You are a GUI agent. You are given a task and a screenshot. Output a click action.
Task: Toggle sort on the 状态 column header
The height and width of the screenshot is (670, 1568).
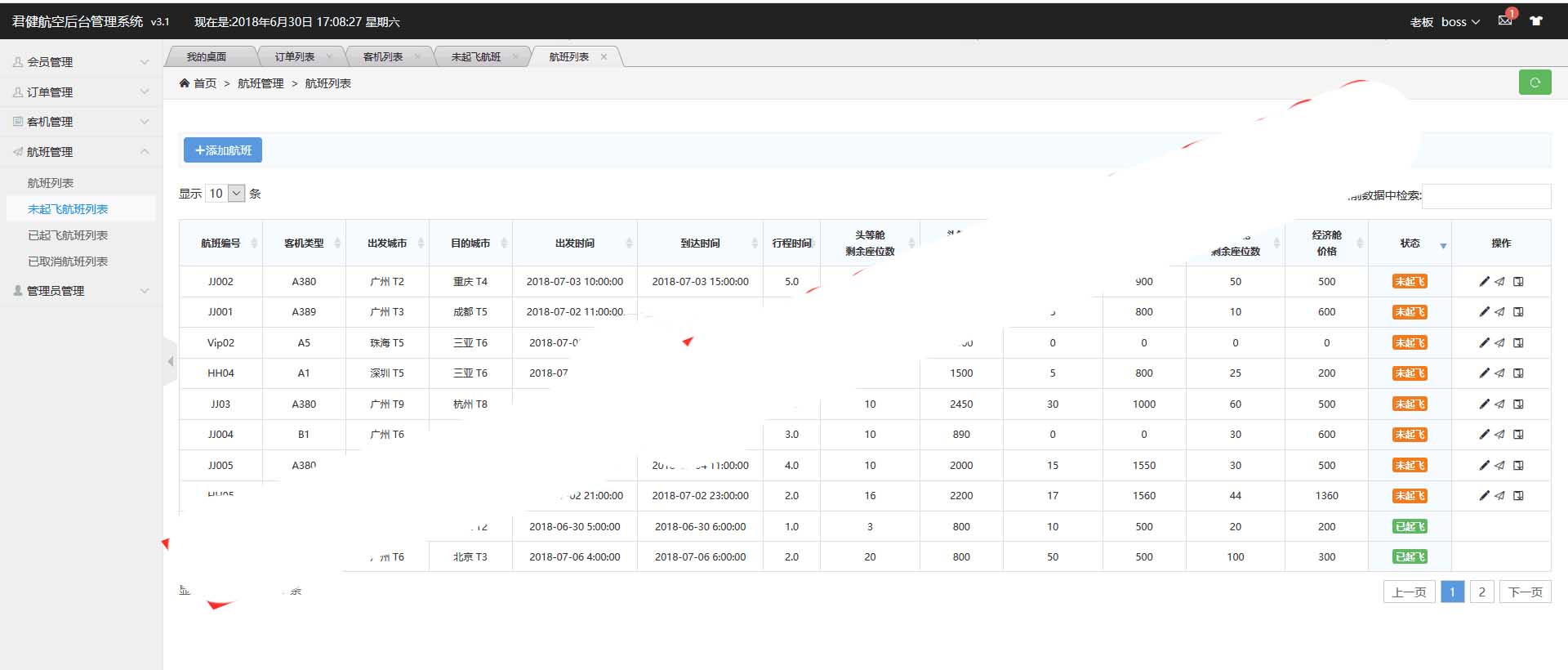(1410, 243)
